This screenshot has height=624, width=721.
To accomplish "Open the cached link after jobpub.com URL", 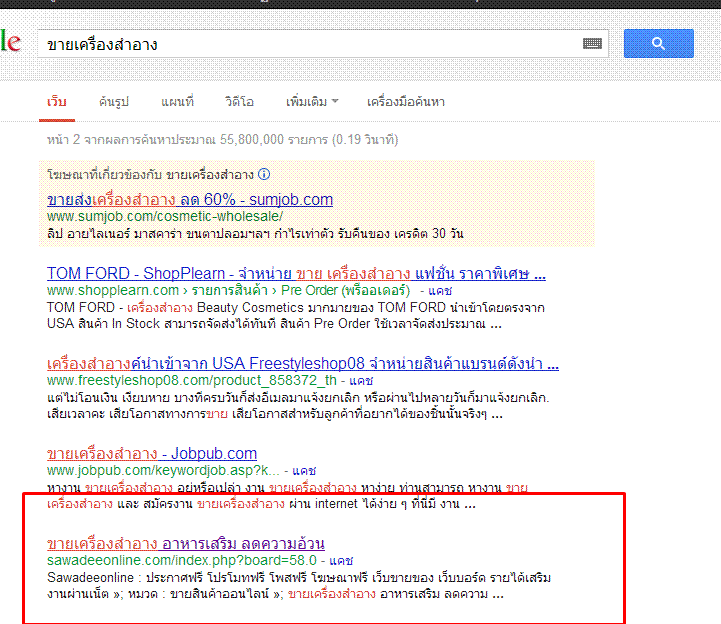I will click(304, 471).
